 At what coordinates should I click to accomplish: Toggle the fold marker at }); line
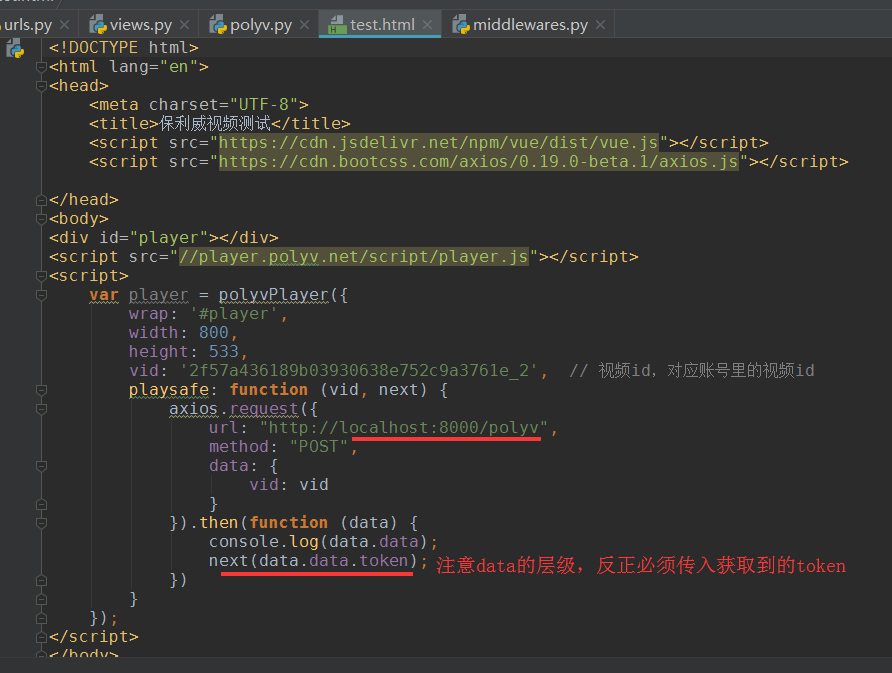pos(41,618)
